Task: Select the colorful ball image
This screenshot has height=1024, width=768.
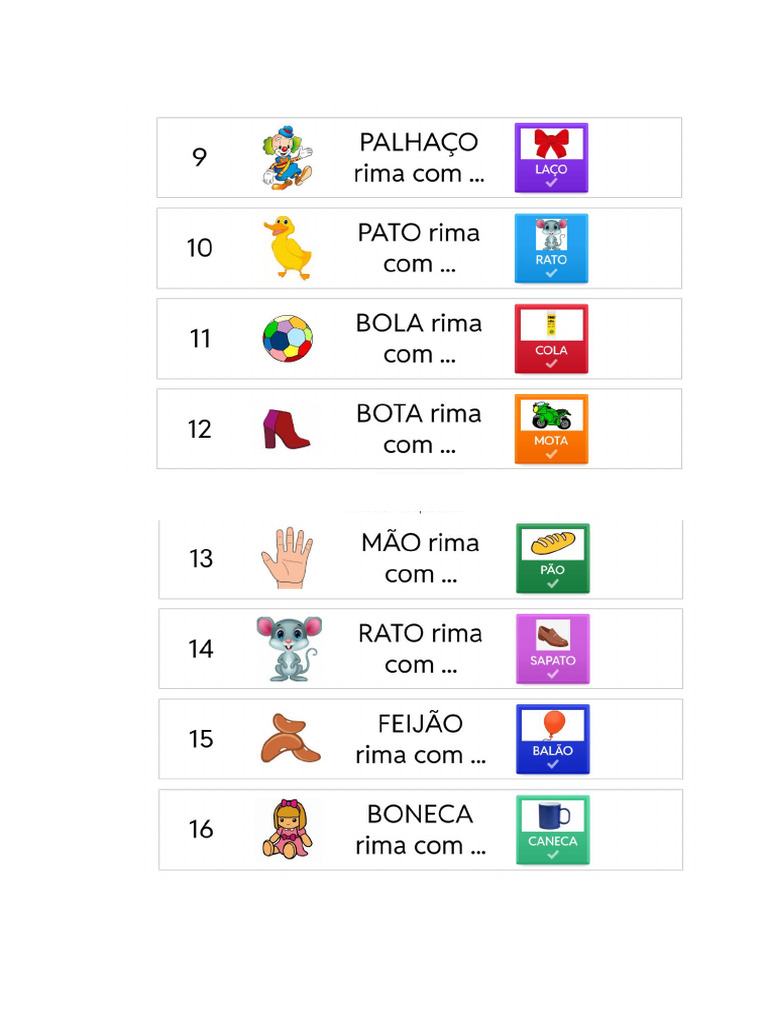Action: (x=287, y=338)
